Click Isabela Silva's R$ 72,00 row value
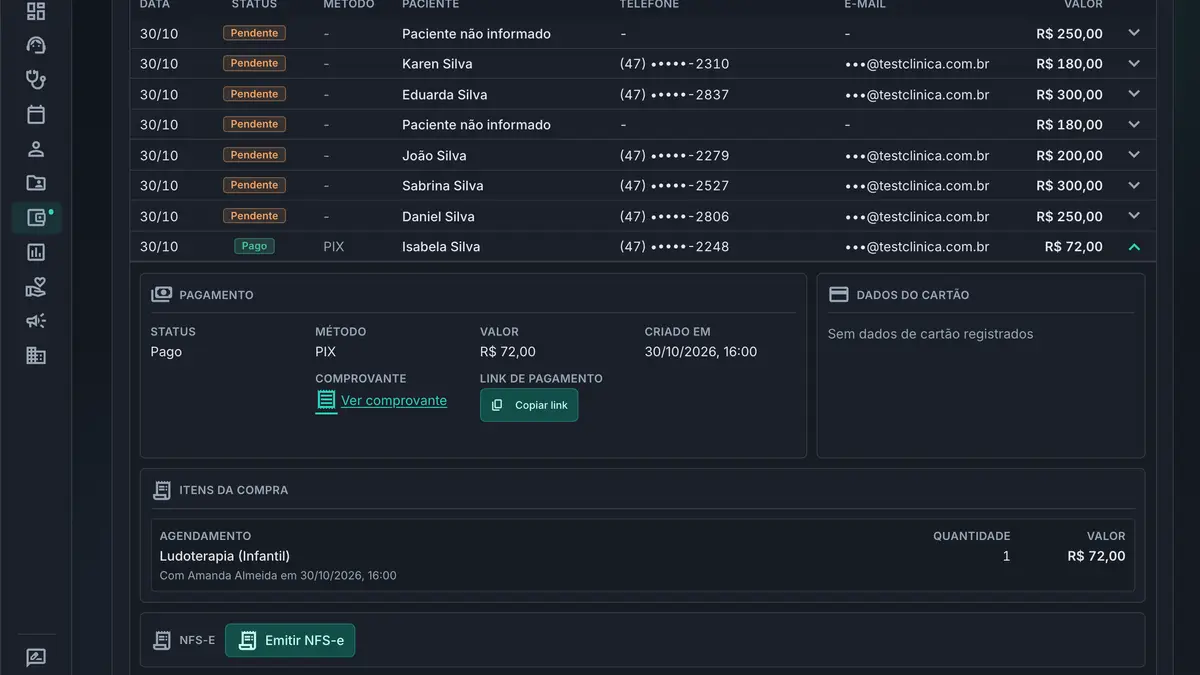This screenshot has height=675, width=1200. [1074, 247]
